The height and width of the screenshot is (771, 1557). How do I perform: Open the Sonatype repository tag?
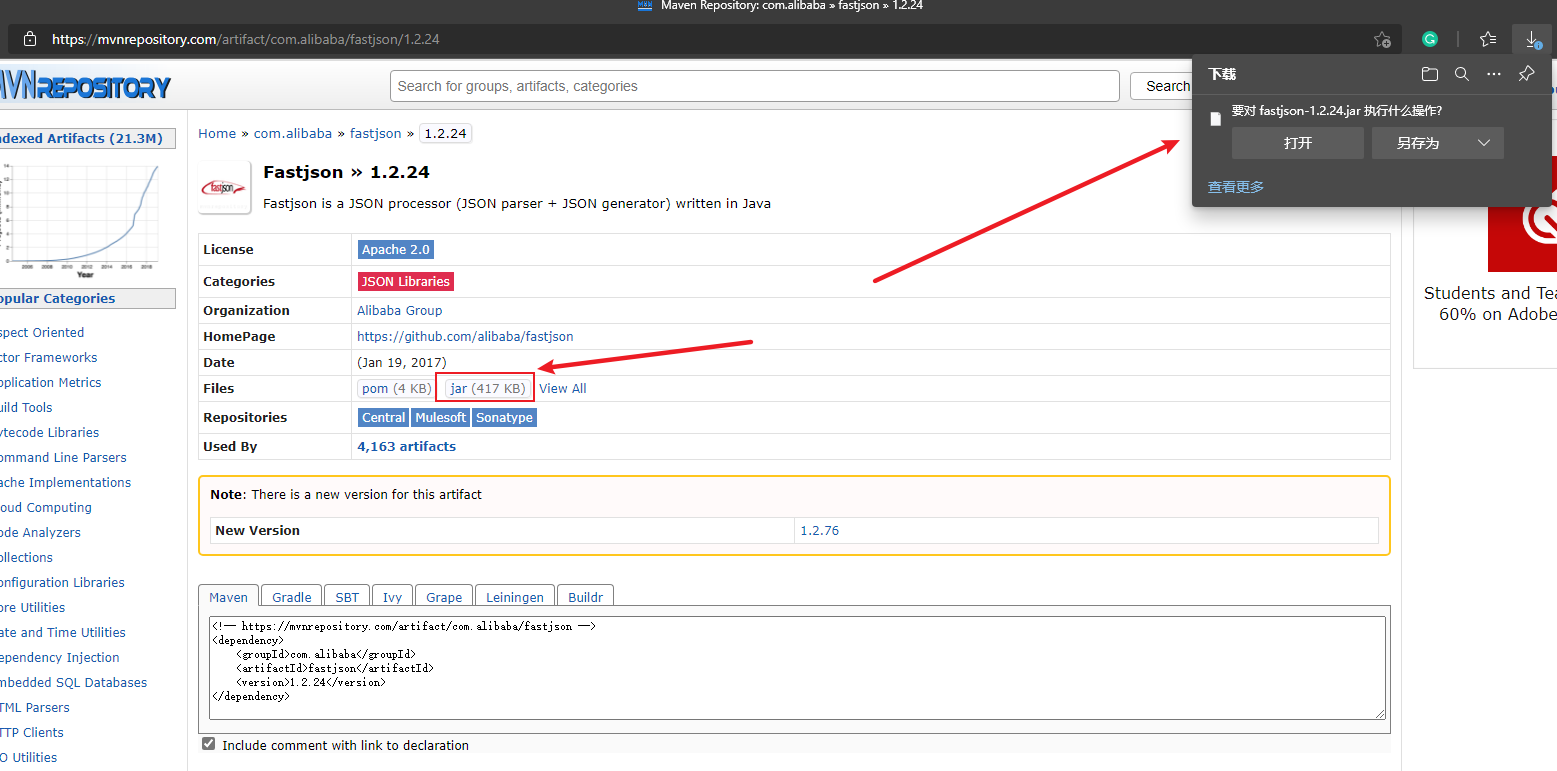(504, 418)
